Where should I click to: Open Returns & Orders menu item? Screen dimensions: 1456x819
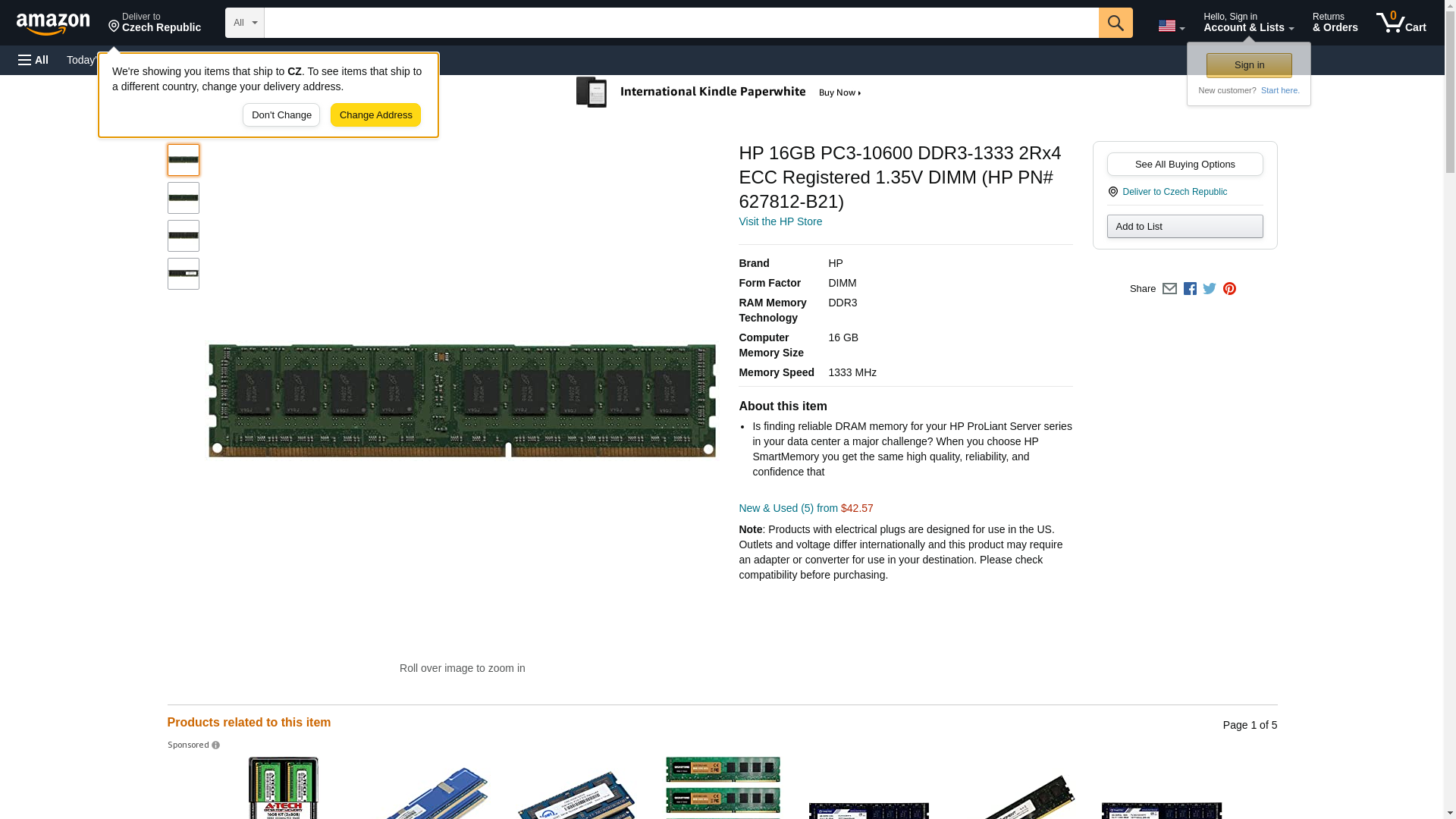pos(1335,23)
